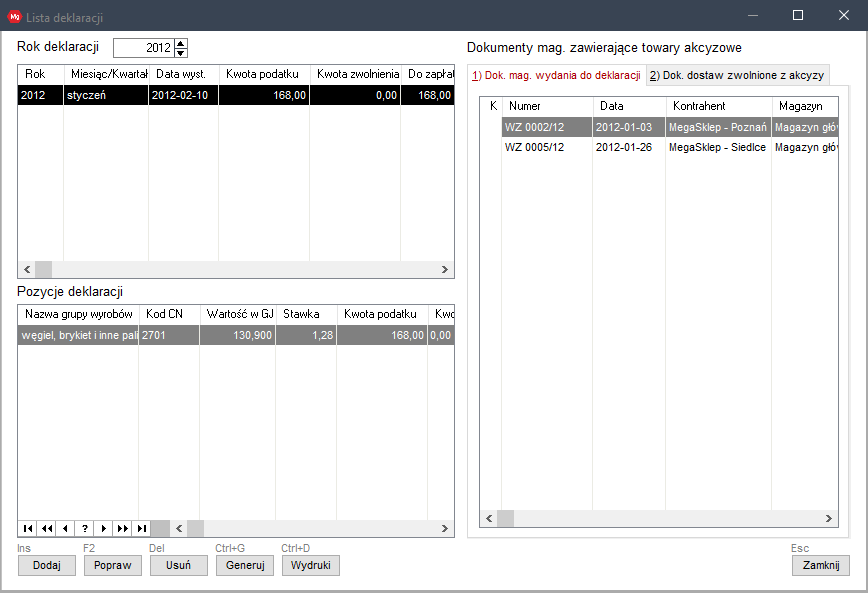Select Dok. mag. wydania do deklaracji tab
868x595 pixels.
tap(557, 76)
